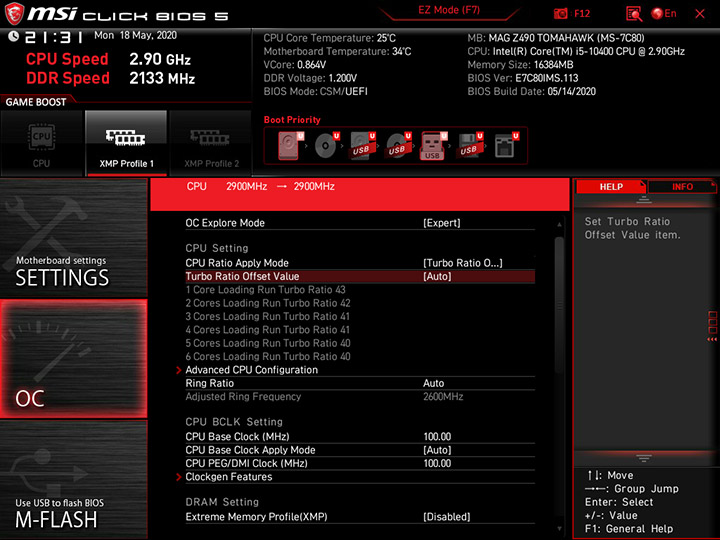Click scrollbar down arrow in settings list
Viewport: 720px width, 540px height.
559,529
